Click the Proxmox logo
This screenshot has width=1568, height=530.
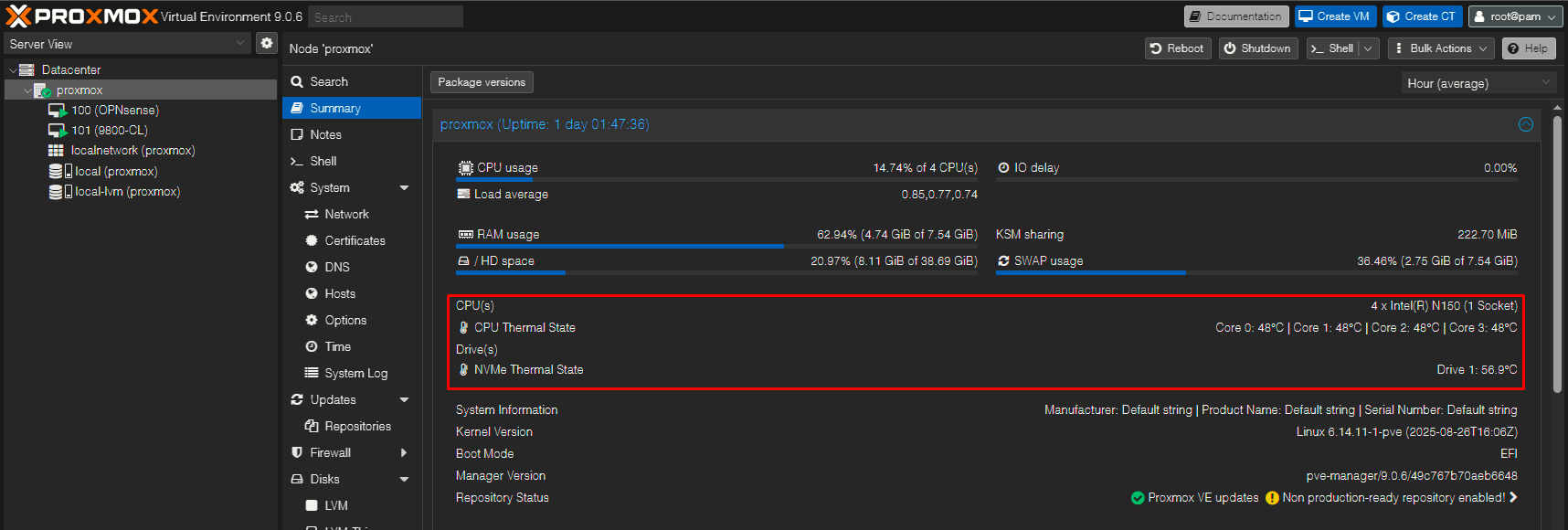(x=82, y=16)
